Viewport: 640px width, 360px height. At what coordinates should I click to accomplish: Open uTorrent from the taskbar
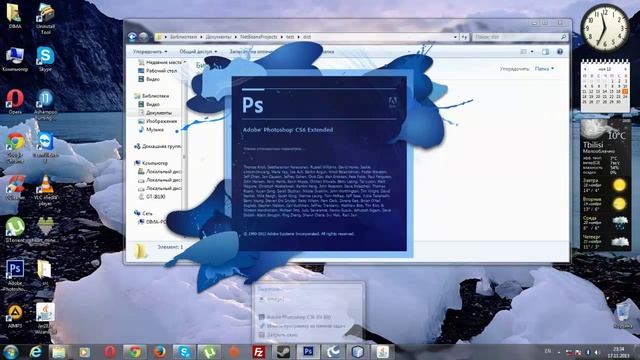[209, 352]
